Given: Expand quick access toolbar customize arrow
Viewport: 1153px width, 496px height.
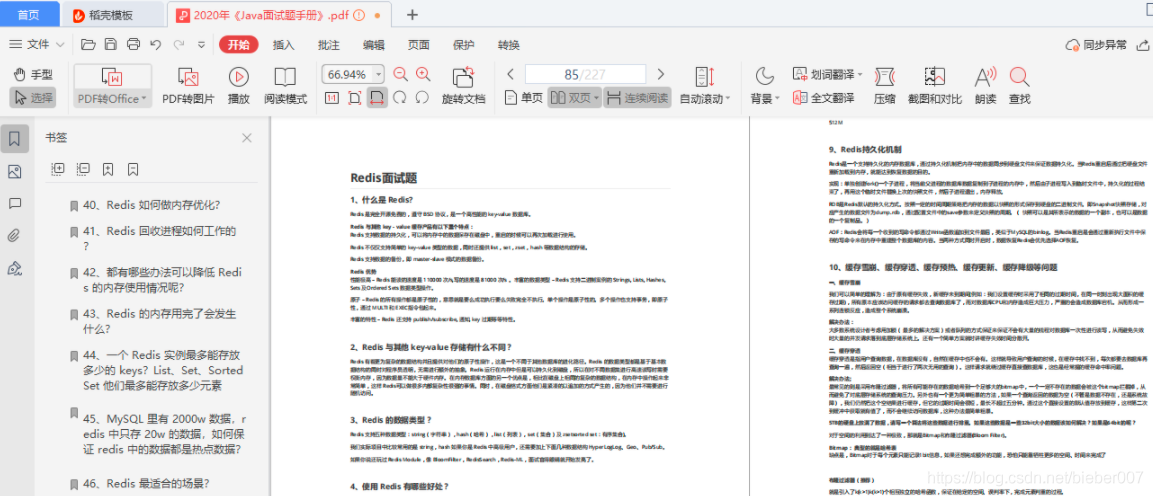Looking at the screenshot, I should pos(202,44).
